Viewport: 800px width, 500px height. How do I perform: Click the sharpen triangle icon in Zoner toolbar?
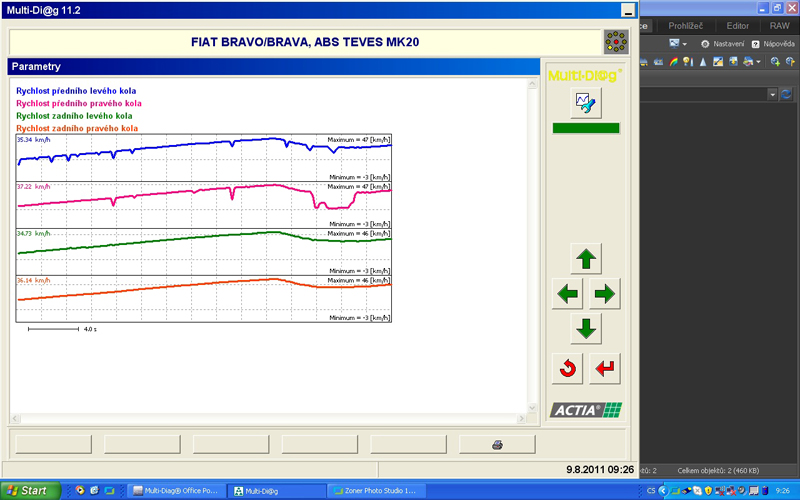tap(703, 62)
